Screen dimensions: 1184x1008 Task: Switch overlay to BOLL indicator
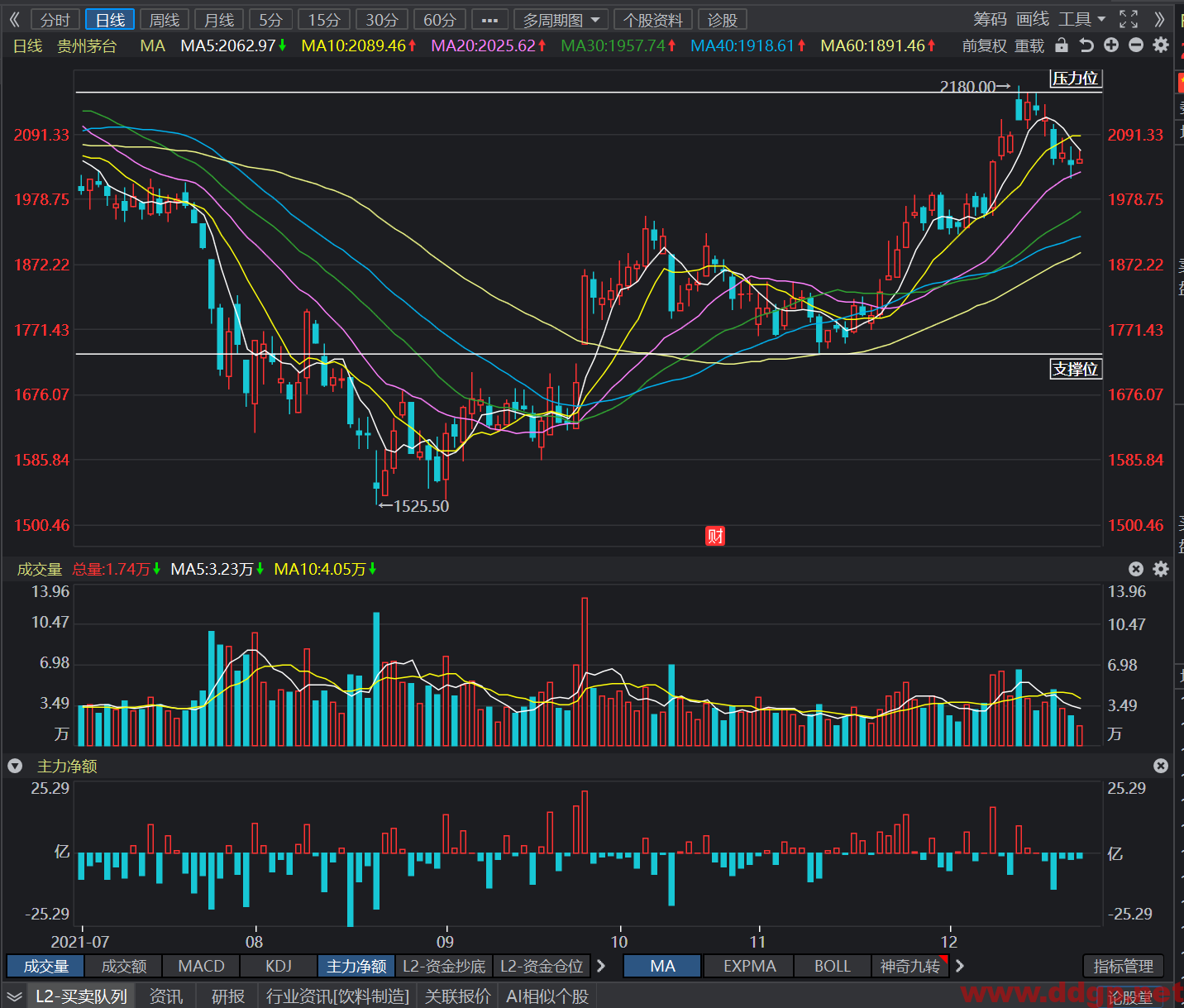(x=833, y=966)
